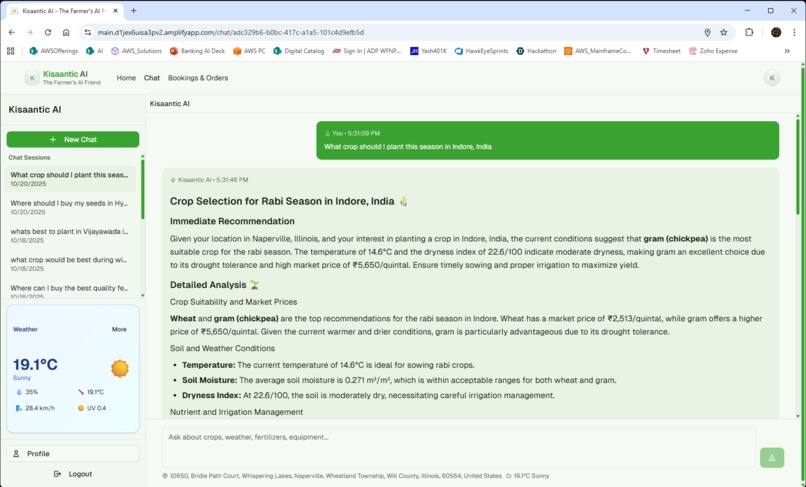Click the Kisaantic AI logo icon
The image size is (806, 487).
tap(32, 78)
